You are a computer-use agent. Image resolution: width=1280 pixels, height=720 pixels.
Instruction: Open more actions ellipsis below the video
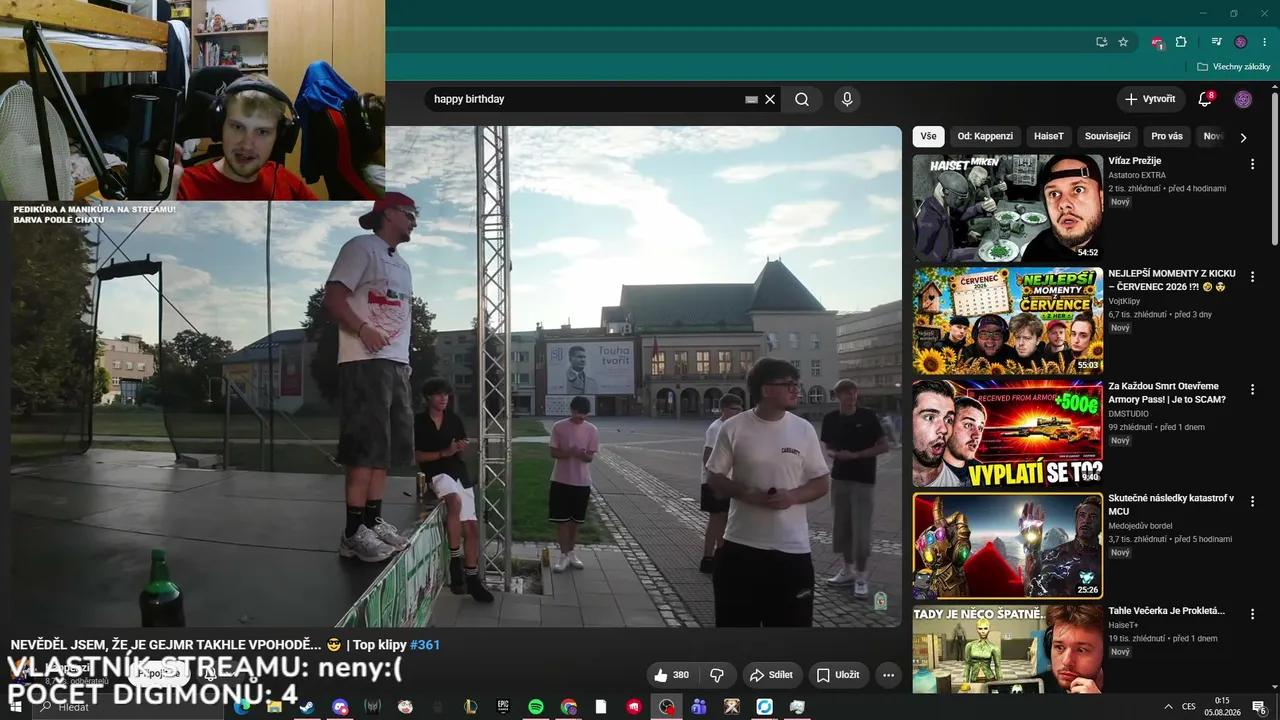(x=888, y=675)
